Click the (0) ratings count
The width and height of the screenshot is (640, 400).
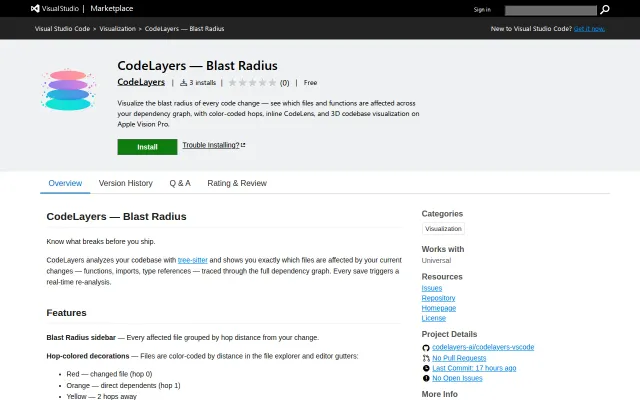(284, 83)
